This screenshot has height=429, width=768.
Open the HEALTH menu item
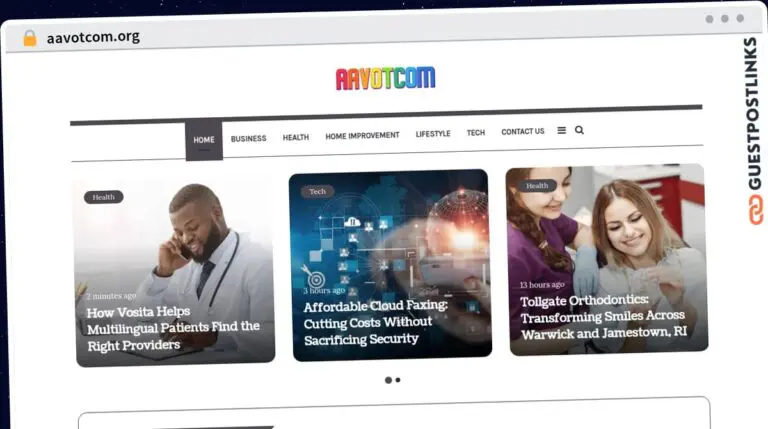(x=296, y=137)
